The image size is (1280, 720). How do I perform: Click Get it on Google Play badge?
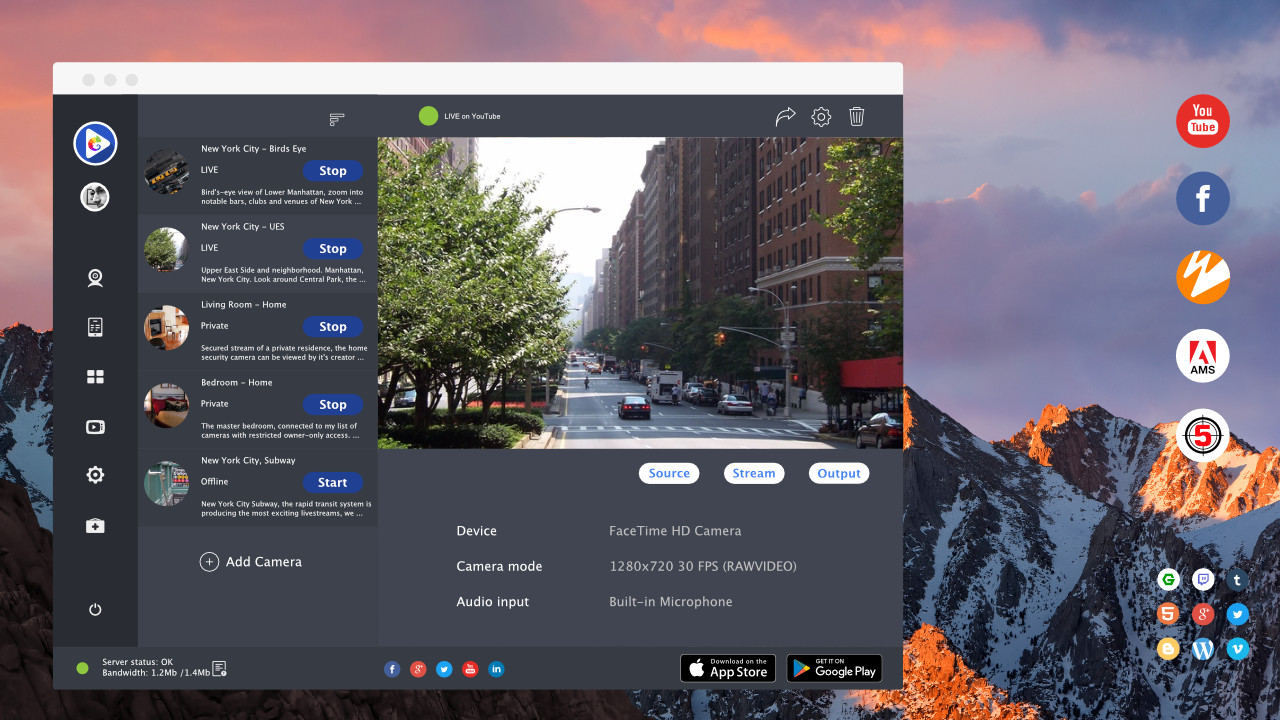pos(834,668)
